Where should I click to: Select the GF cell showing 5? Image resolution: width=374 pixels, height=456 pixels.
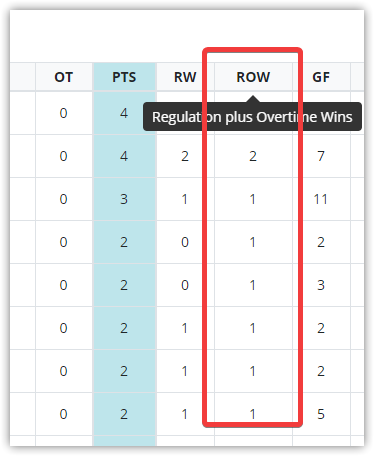(321, 414)
